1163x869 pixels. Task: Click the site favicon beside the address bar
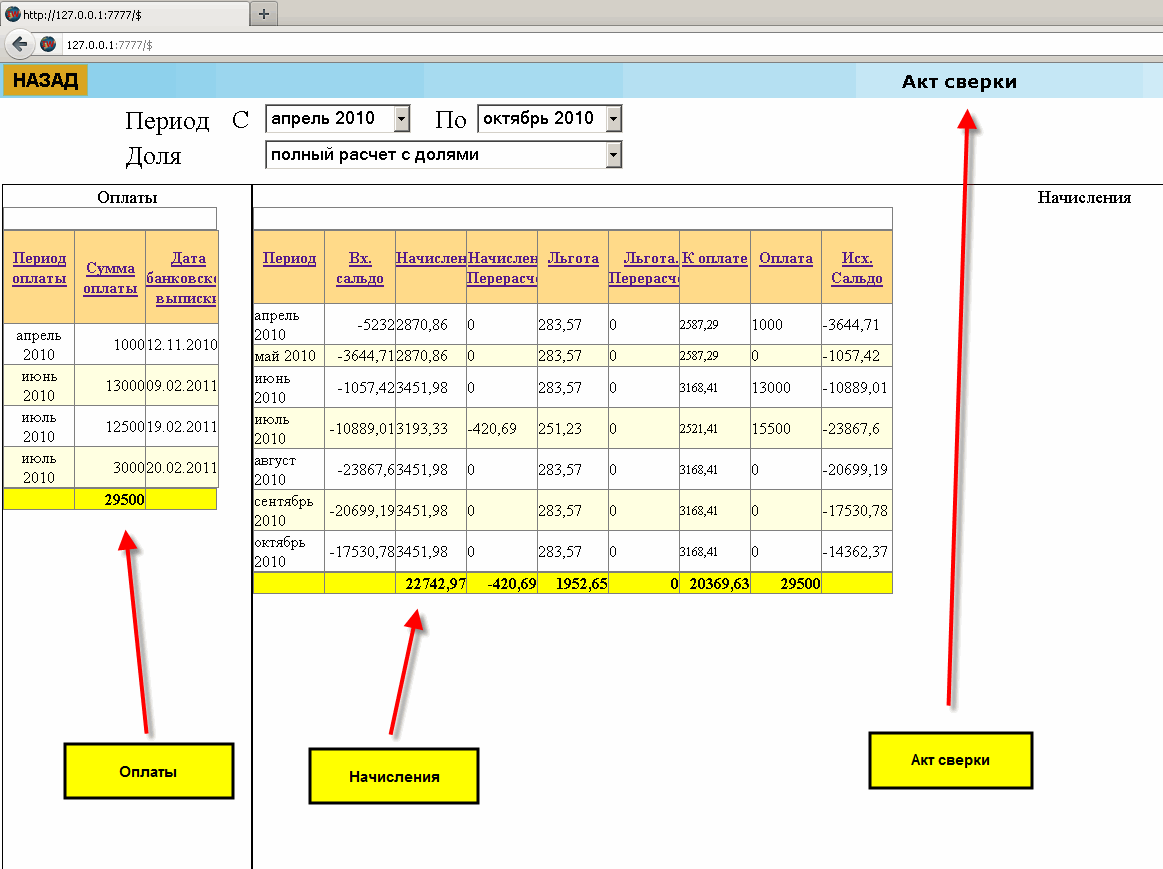tap(48, 44)
